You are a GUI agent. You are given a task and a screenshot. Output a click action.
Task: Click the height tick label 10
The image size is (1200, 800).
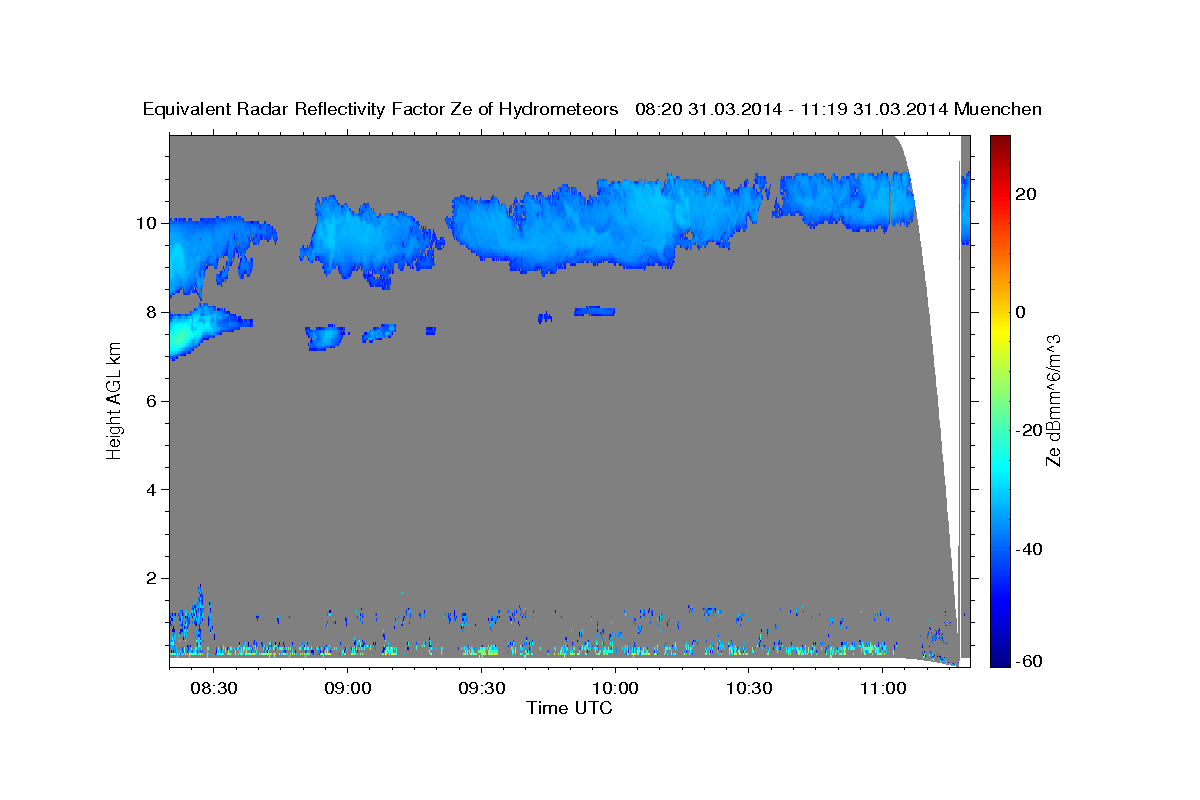pyautogui.click(x=148, y=223)
